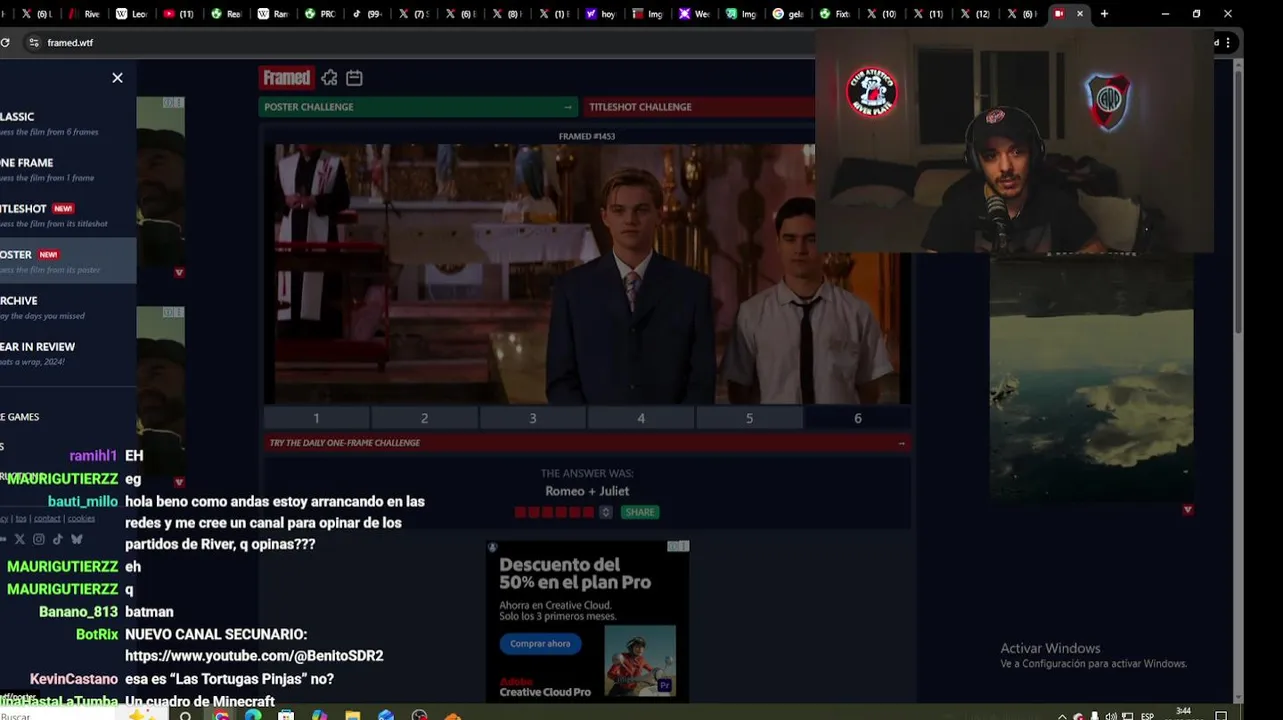This screenshot has width=1283, height=720.
Task: Open the TikTok social icon in sidebar
Action: coord(58,539)
